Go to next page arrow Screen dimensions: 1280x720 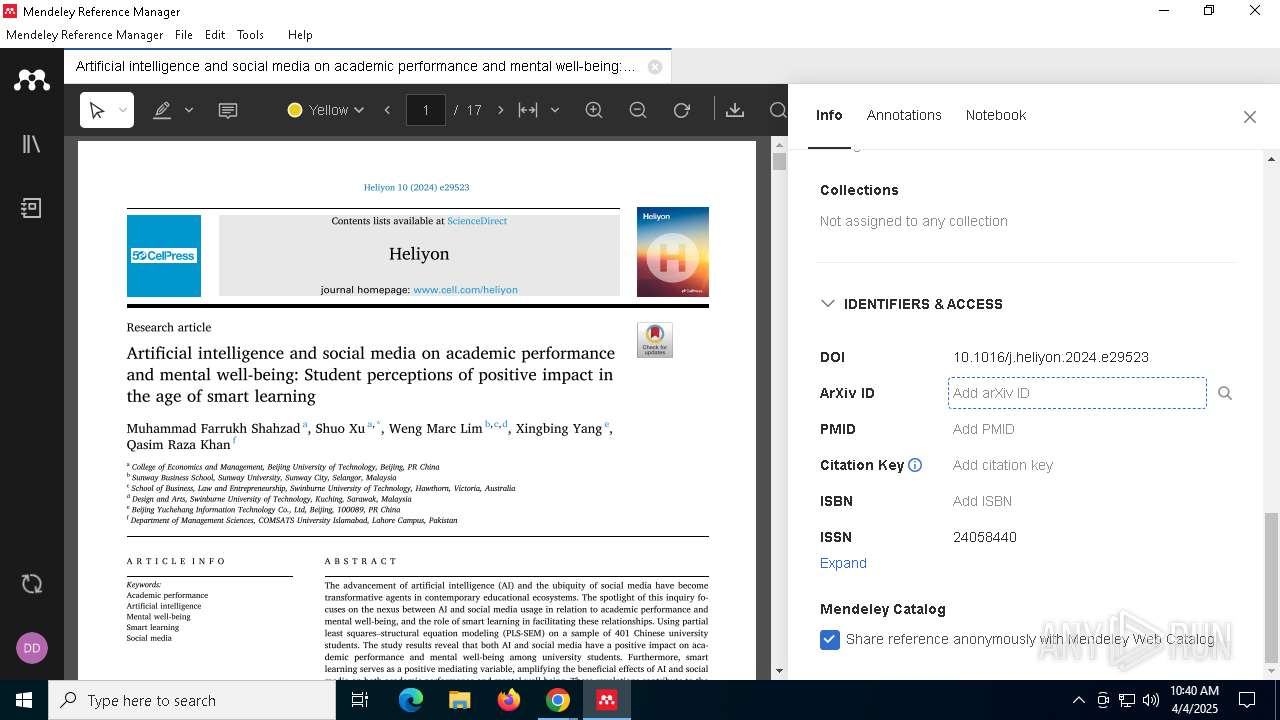501,110
